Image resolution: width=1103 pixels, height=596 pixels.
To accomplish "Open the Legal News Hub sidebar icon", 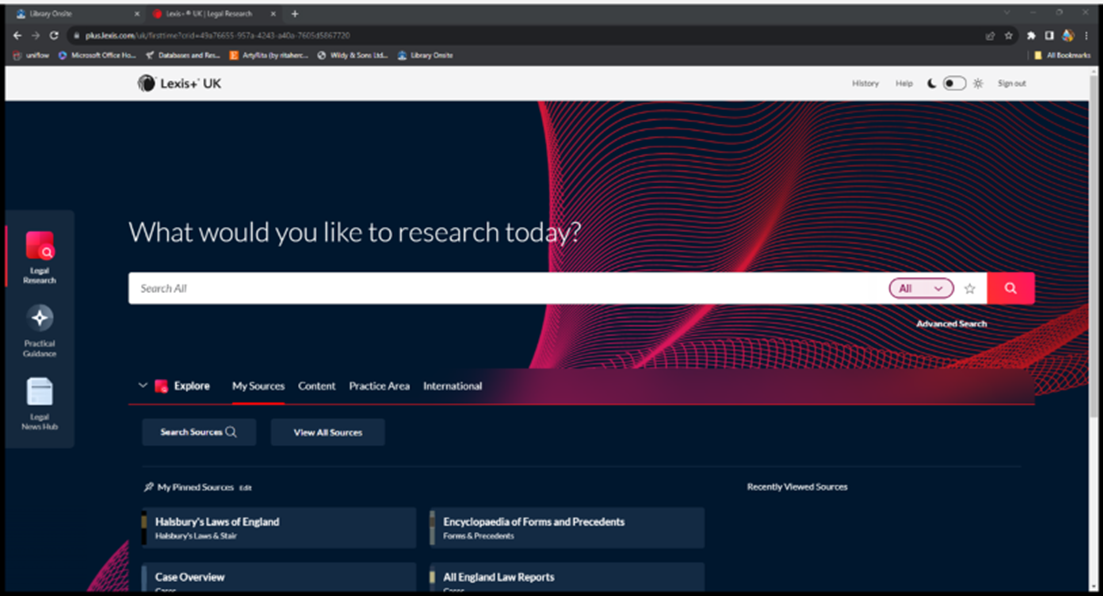I will (39, 404).
